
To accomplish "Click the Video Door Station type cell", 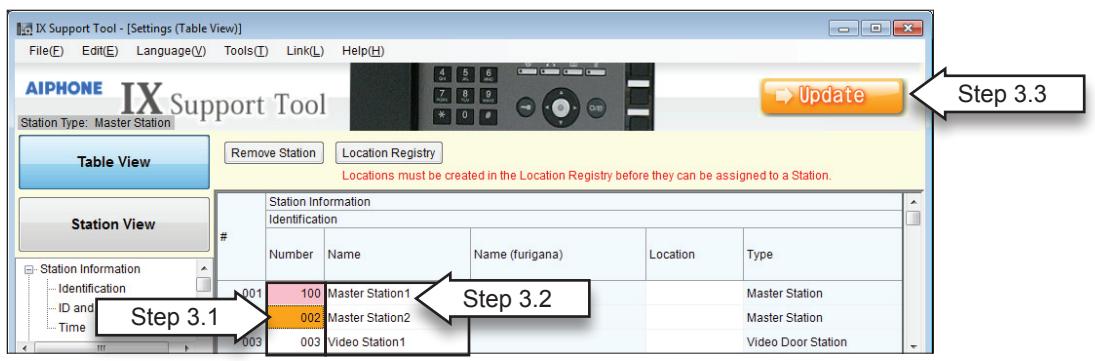I will (x=823, y=342).
